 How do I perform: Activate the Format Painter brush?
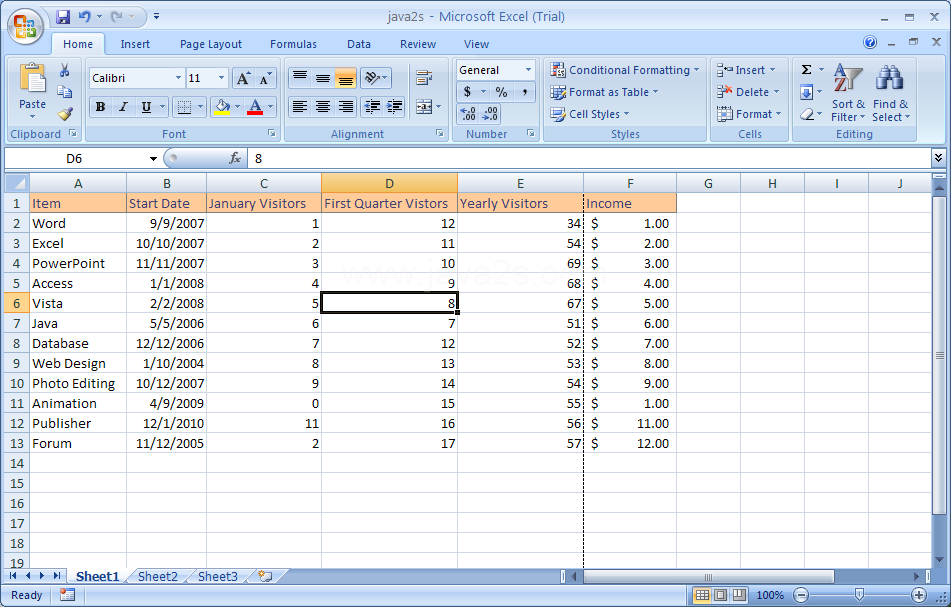point(64,113)
